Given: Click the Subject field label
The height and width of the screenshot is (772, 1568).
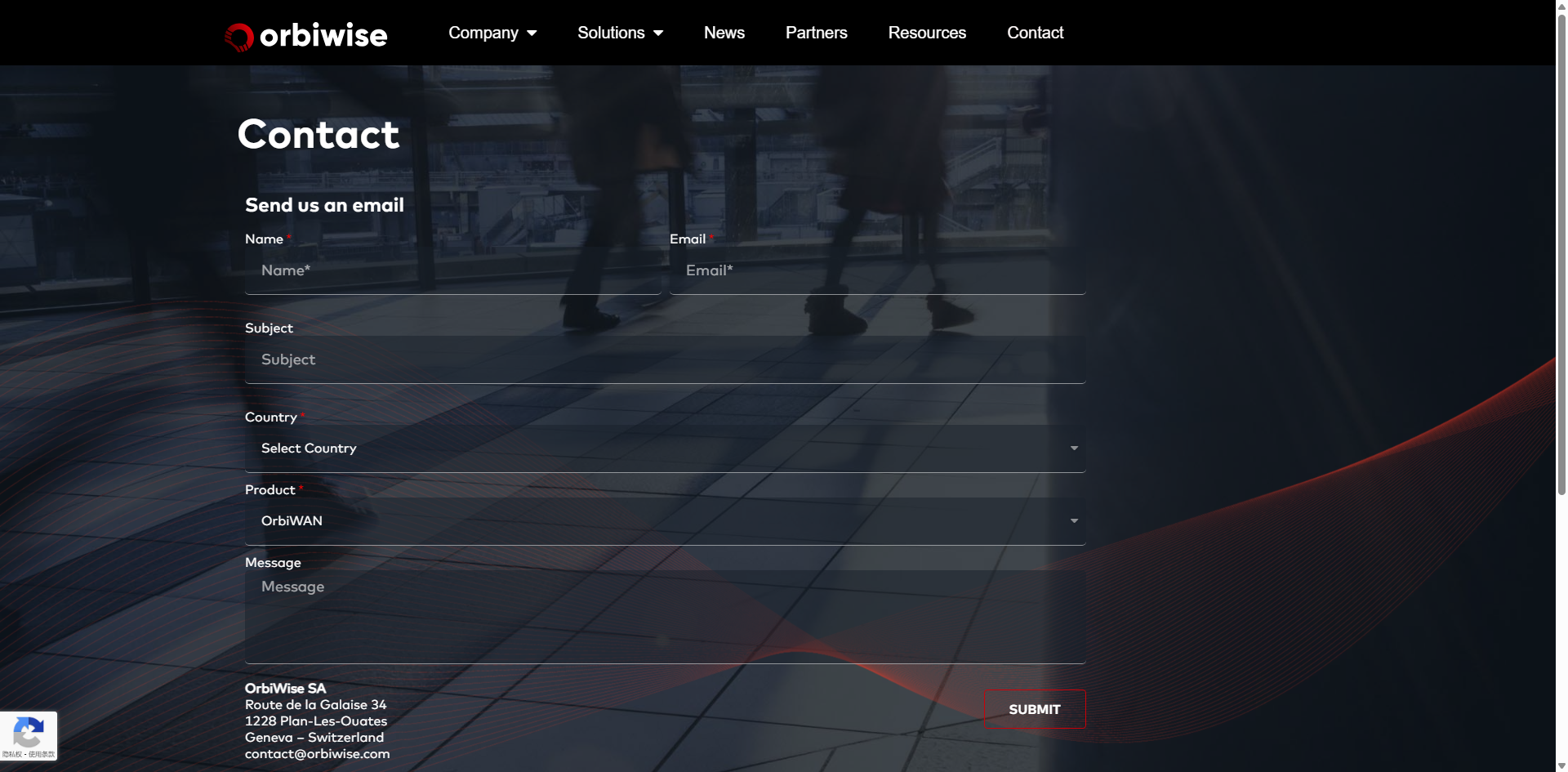Looking at the screenshot, I should [269, 328].
